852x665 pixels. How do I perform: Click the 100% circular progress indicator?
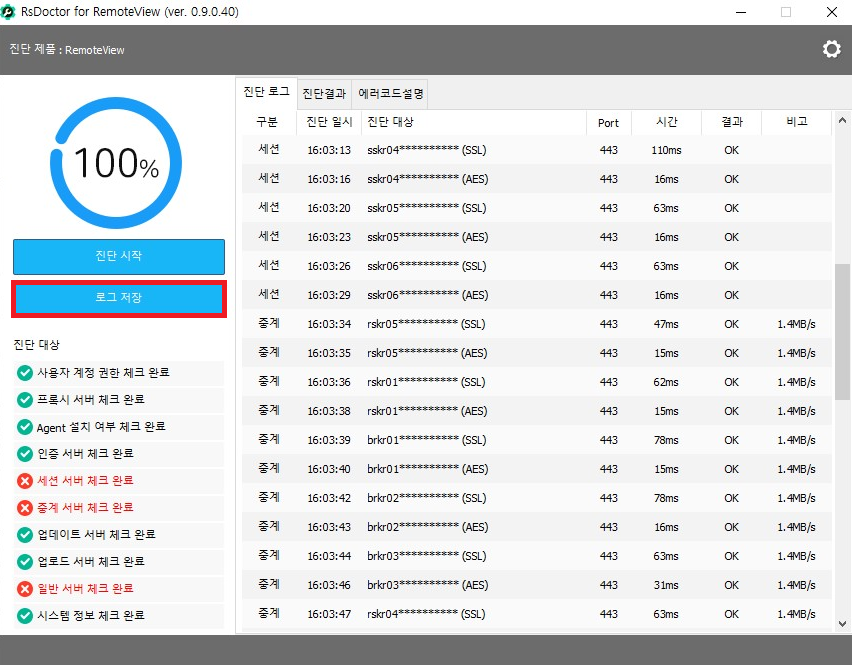117,164
